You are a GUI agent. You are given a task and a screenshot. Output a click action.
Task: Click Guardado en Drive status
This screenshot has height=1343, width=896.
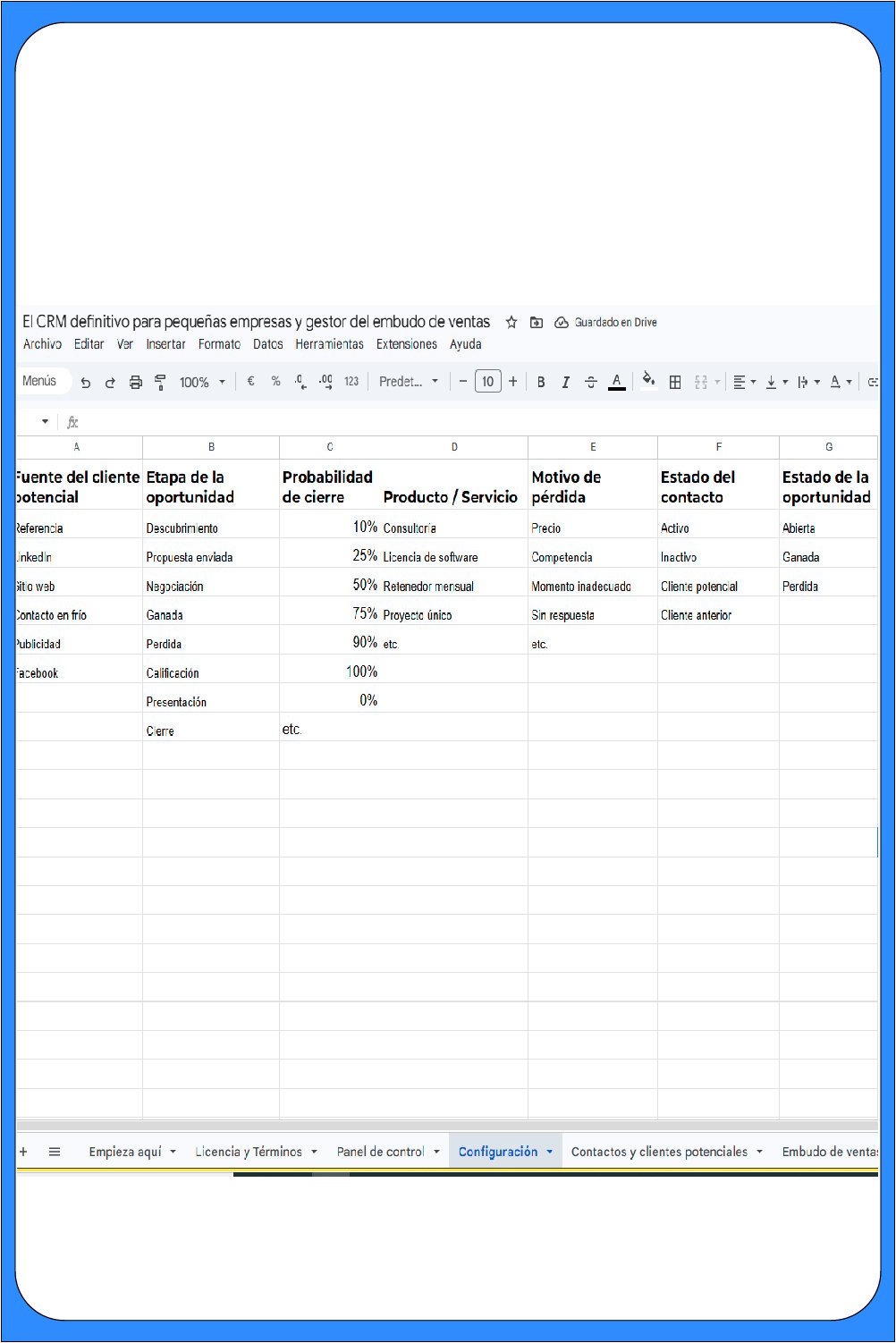click(x=606, y=322)
